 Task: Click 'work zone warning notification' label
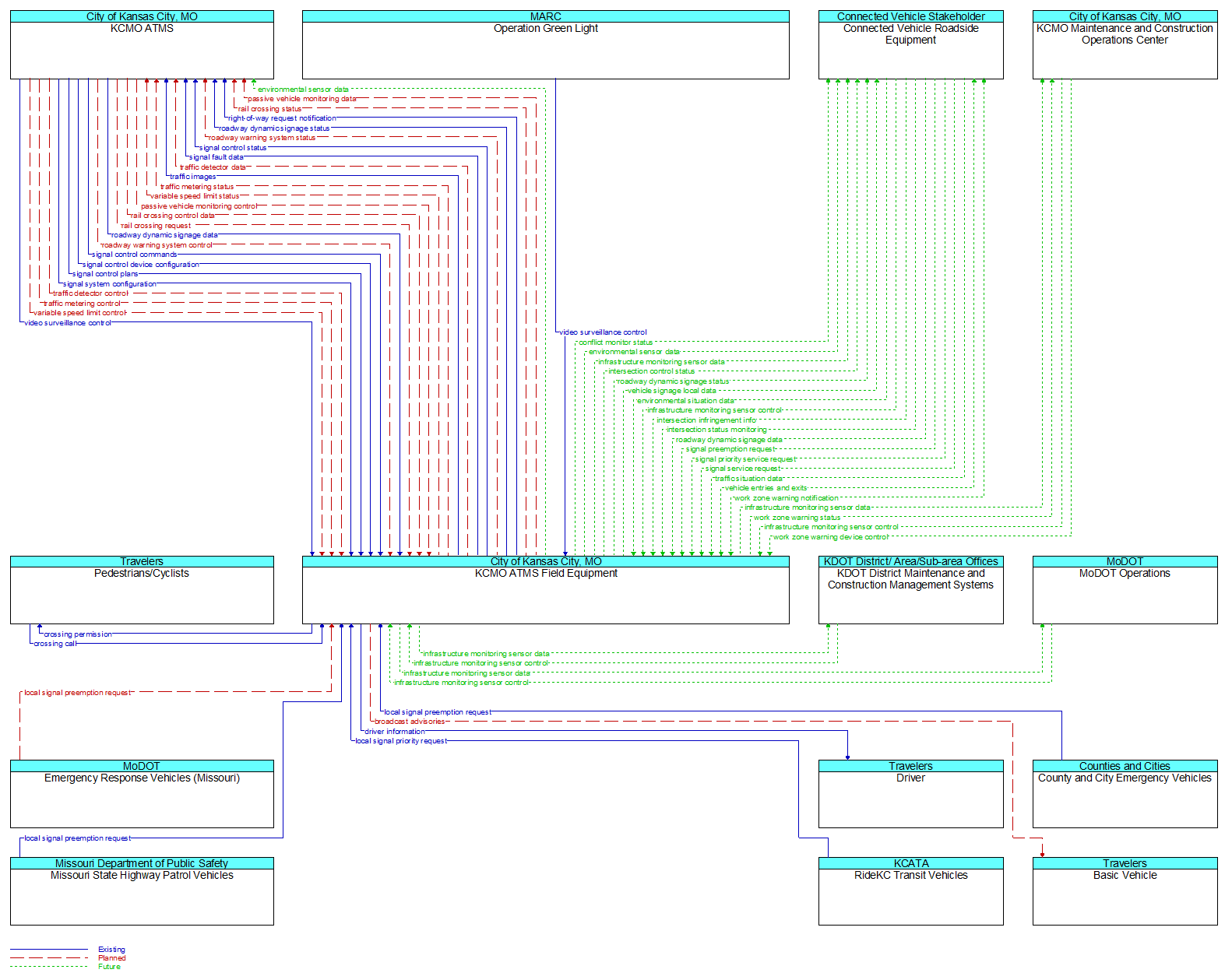click(787, 498)
